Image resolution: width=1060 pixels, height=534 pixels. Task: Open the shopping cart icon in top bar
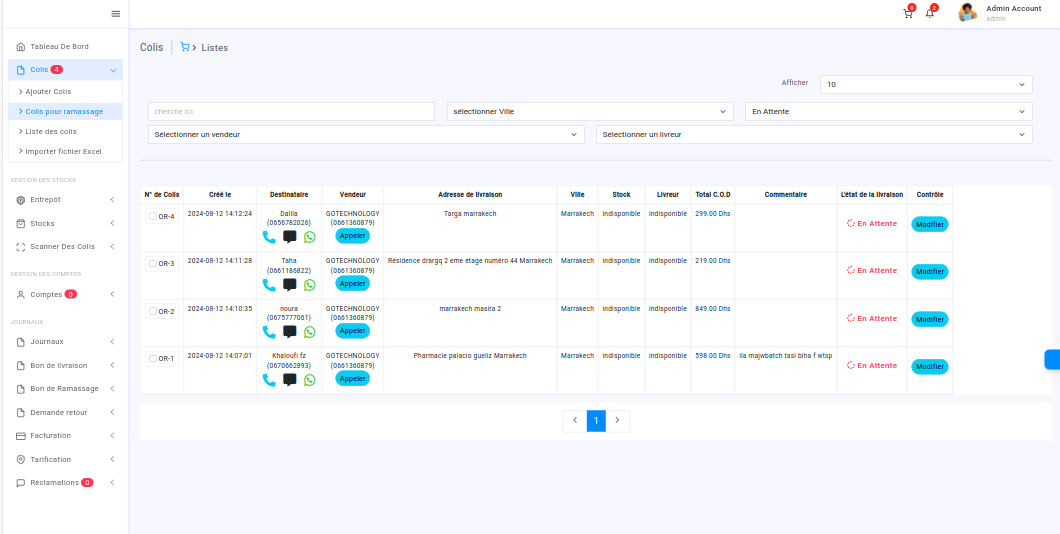907,13
